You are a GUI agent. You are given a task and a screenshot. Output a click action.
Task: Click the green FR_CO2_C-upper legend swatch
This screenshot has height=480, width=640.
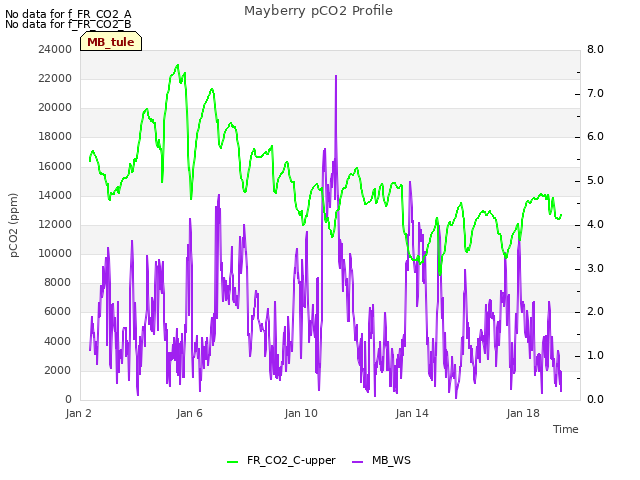tap(232, 462)
